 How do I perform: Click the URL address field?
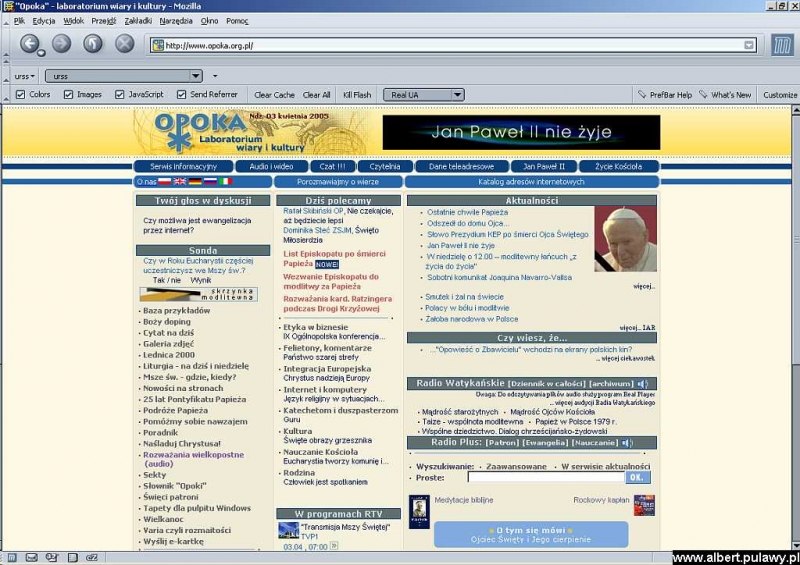click(452, 45)
